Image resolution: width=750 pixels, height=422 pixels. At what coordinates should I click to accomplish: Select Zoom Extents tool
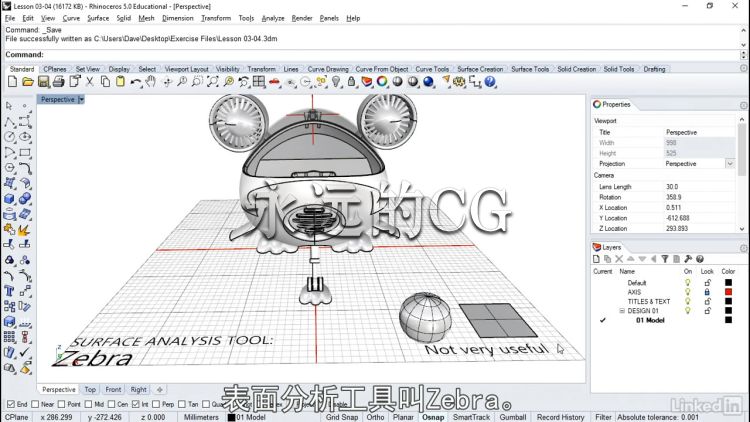(212, 82)
